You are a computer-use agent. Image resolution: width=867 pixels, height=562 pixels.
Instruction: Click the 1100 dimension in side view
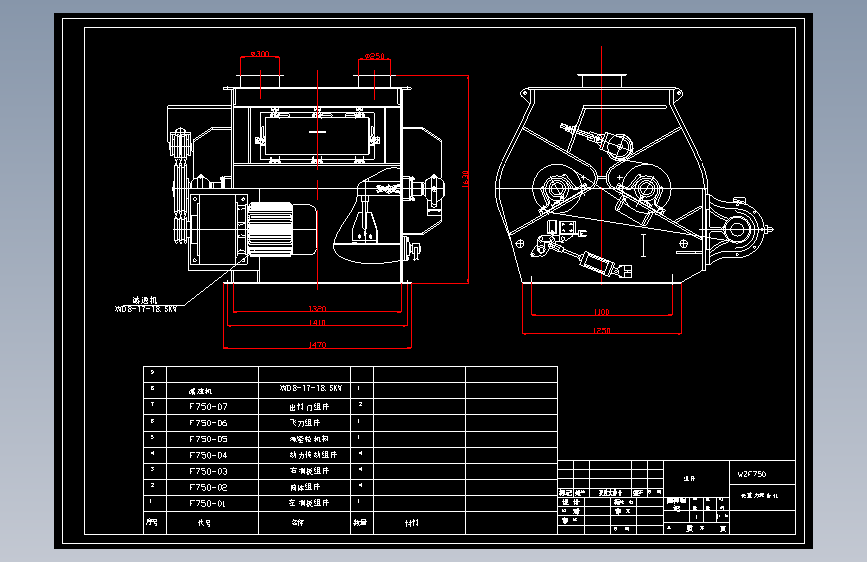point(602,312)
